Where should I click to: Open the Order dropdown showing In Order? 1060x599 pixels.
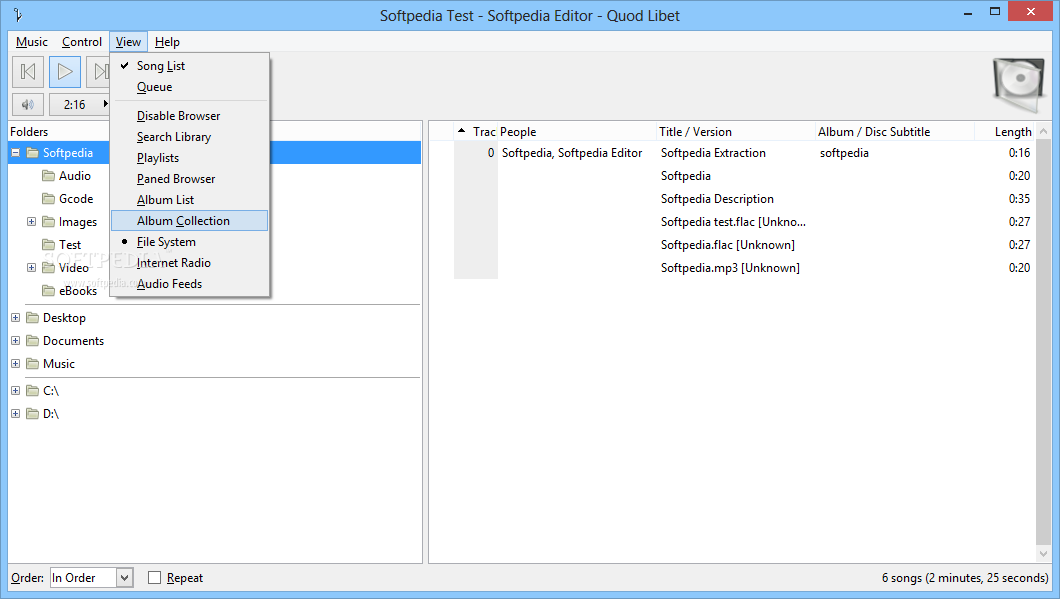coord(91,578)
